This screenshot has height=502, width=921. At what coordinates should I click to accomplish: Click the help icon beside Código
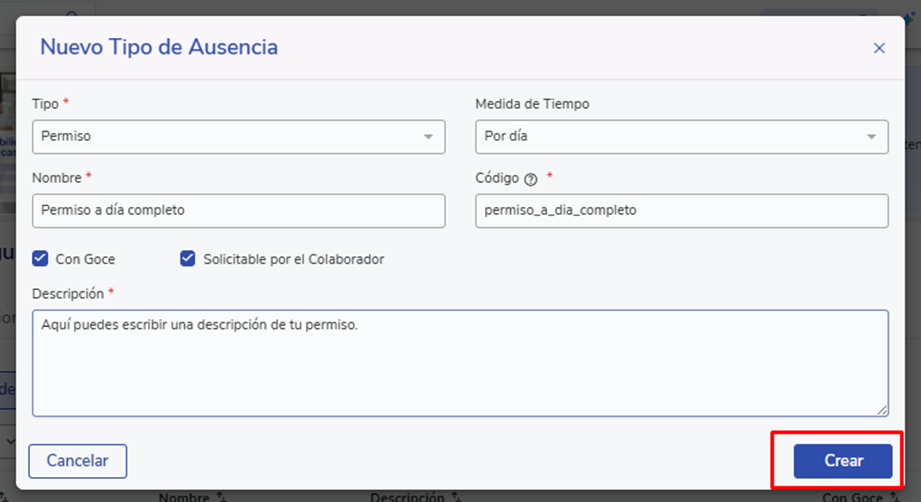click(531, 179)
